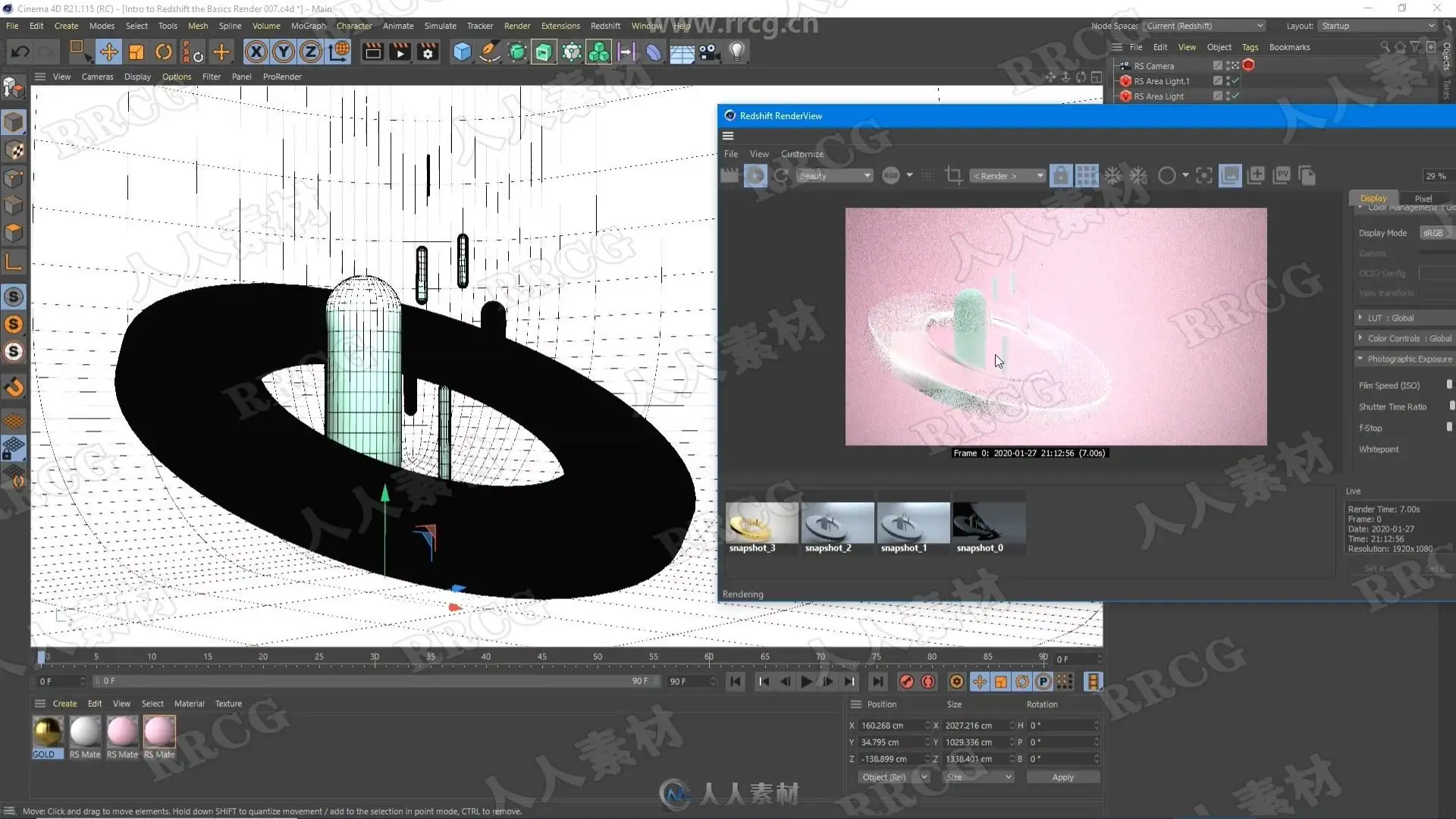This screenshot has width=1456, height=819.
Task: Toggle RS Area Light visibility checkmark
Action: pos(1235,96)
